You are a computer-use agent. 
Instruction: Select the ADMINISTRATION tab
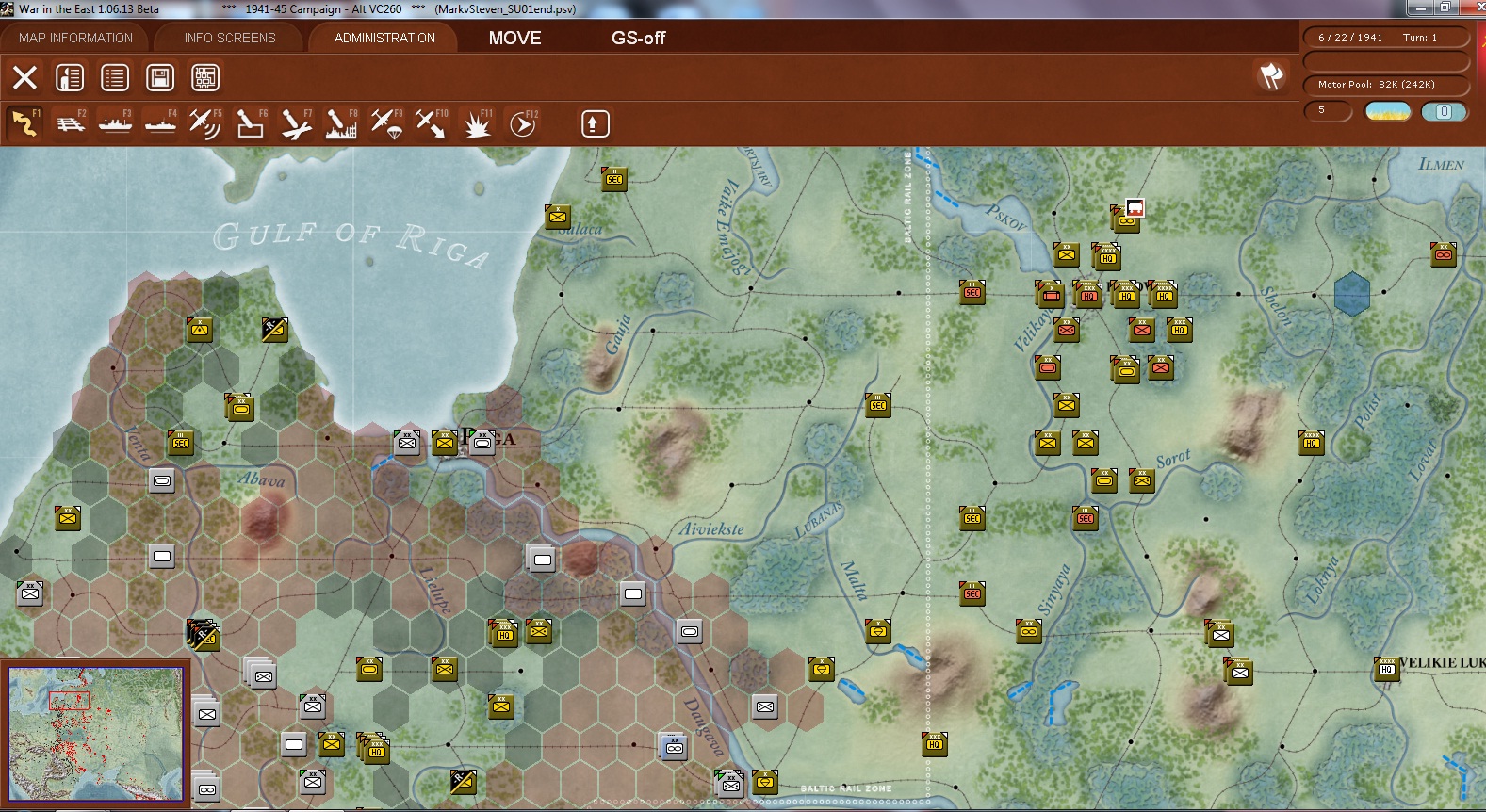384,38
